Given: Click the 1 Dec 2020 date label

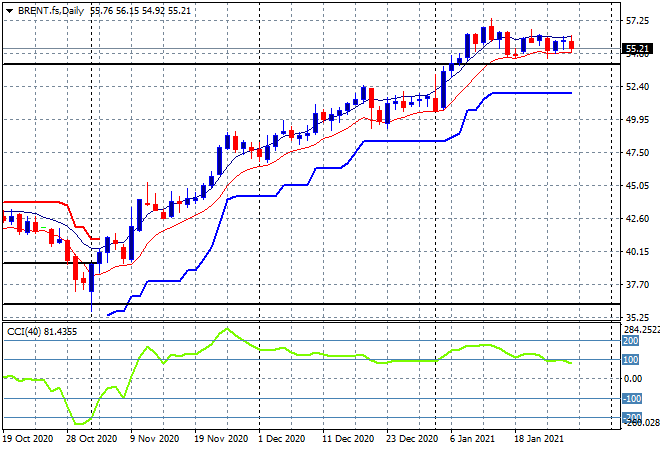Looking at the screenshot, I should point(282,439).
